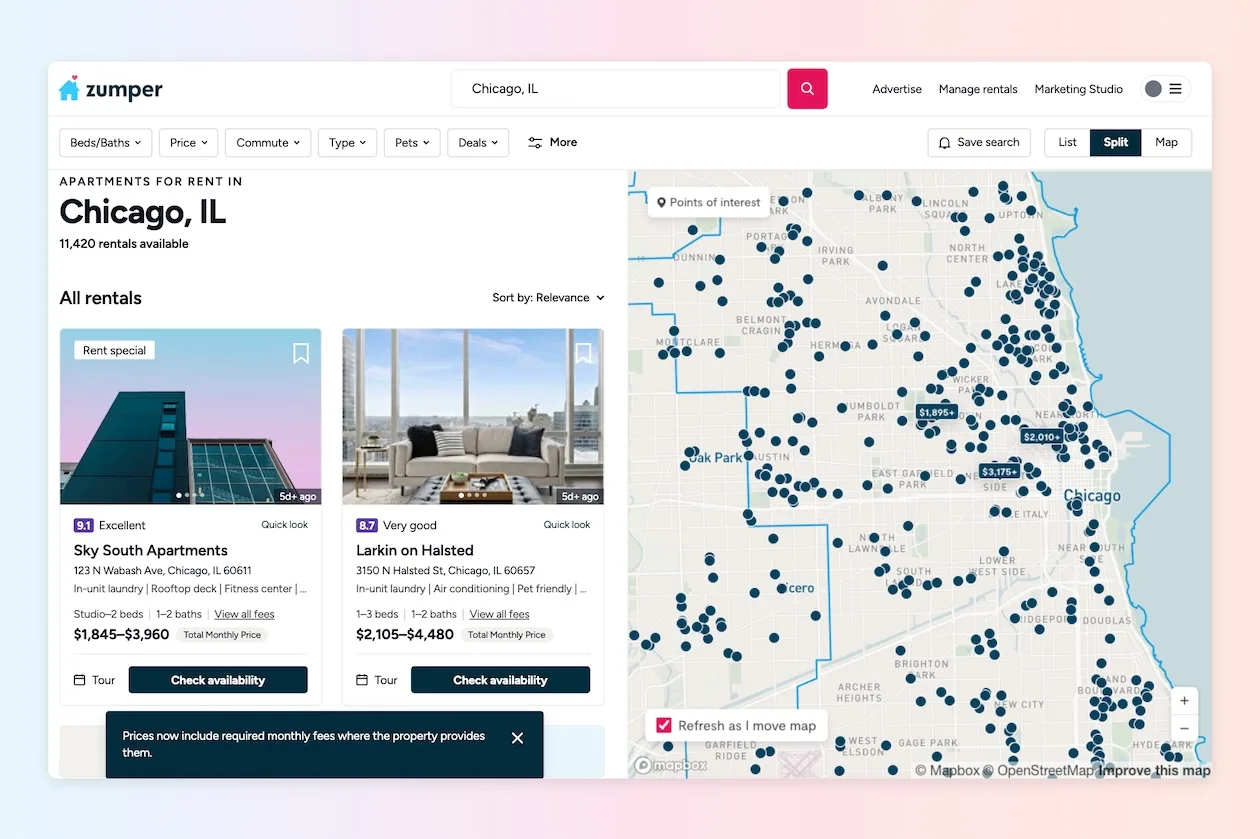The width and height of the screenshot is (1260, 839).
Task: View all fees for Sky South Apartments
Action: pyautogui.click(x=244, y=614)
